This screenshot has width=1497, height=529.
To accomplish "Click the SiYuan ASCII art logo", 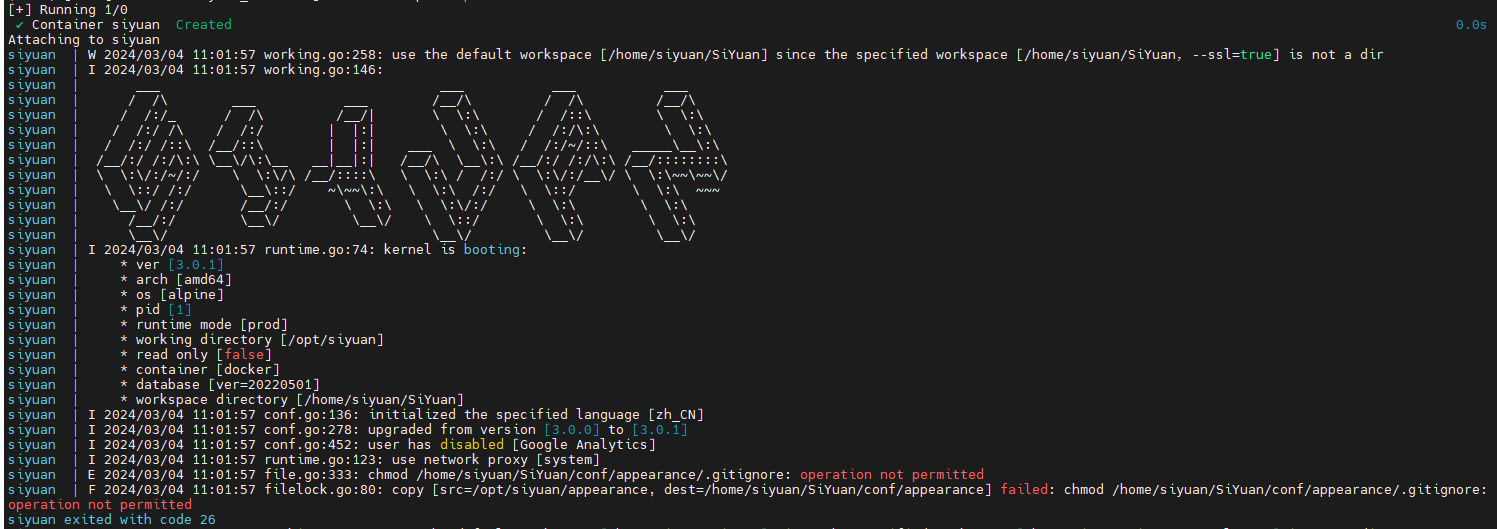I will [x=412, y=160].
